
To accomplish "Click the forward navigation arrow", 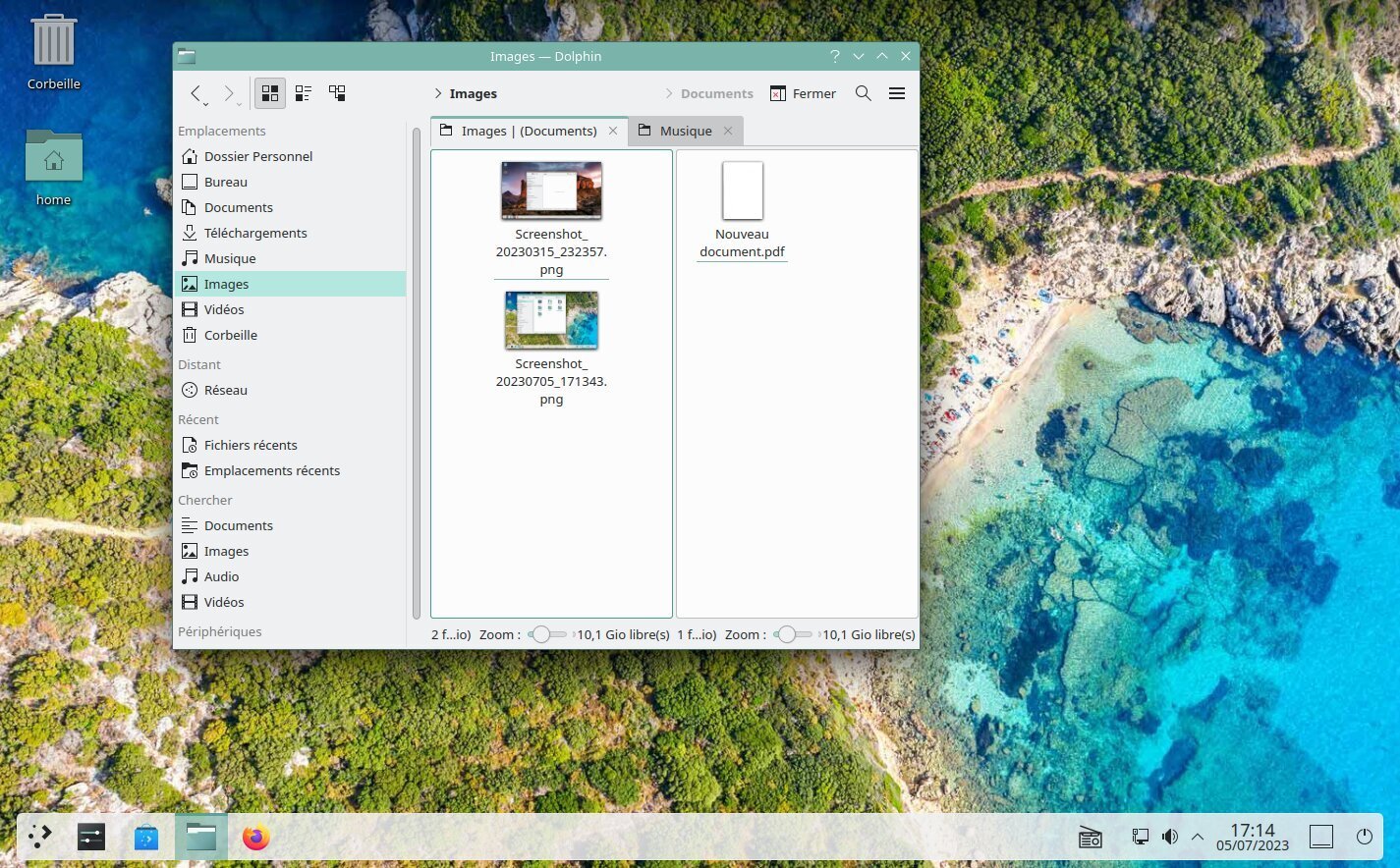I will (228, 93).
